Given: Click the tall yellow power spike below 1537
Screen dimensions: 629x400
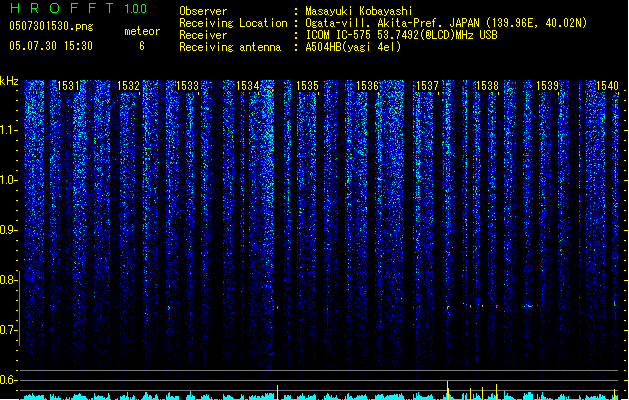Looking at the screenshot, I should (448, 390).
